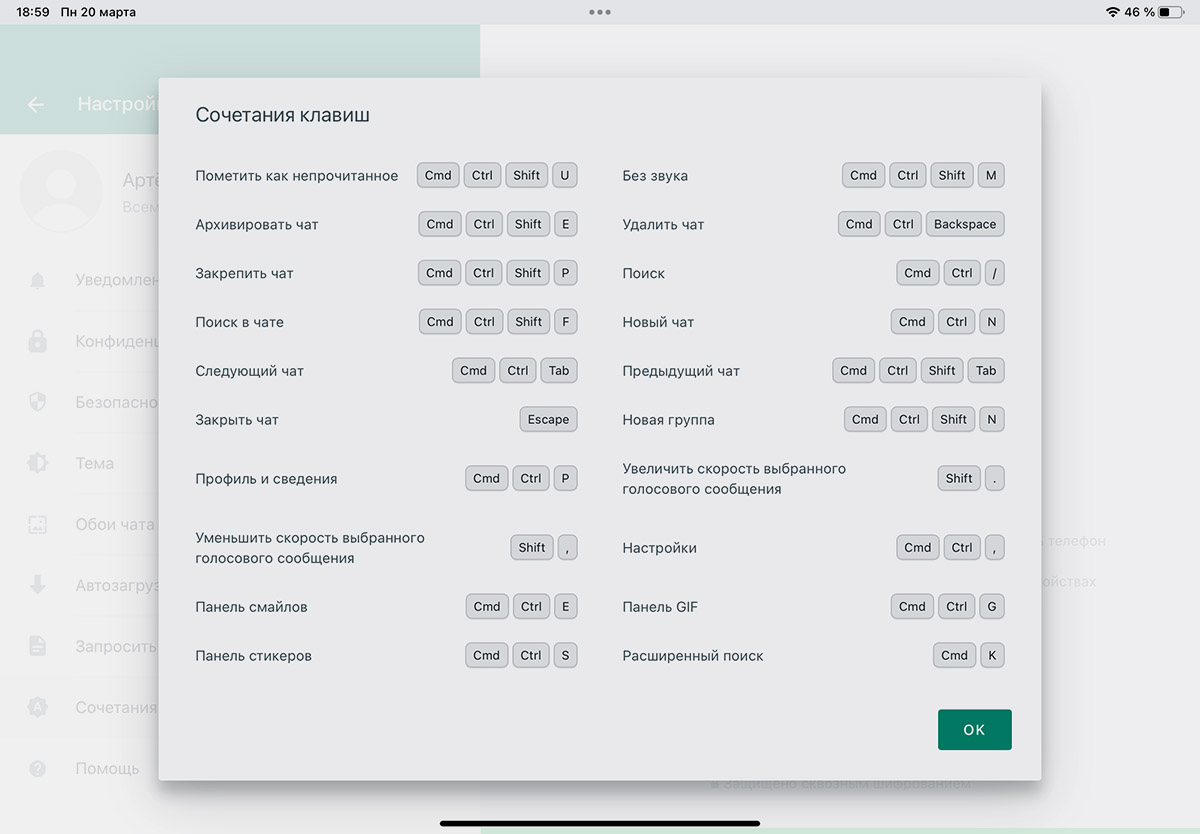The image size is (1200, 834).
Task: Tap the three-dot multitasking control at top
Action: (600, 12)
